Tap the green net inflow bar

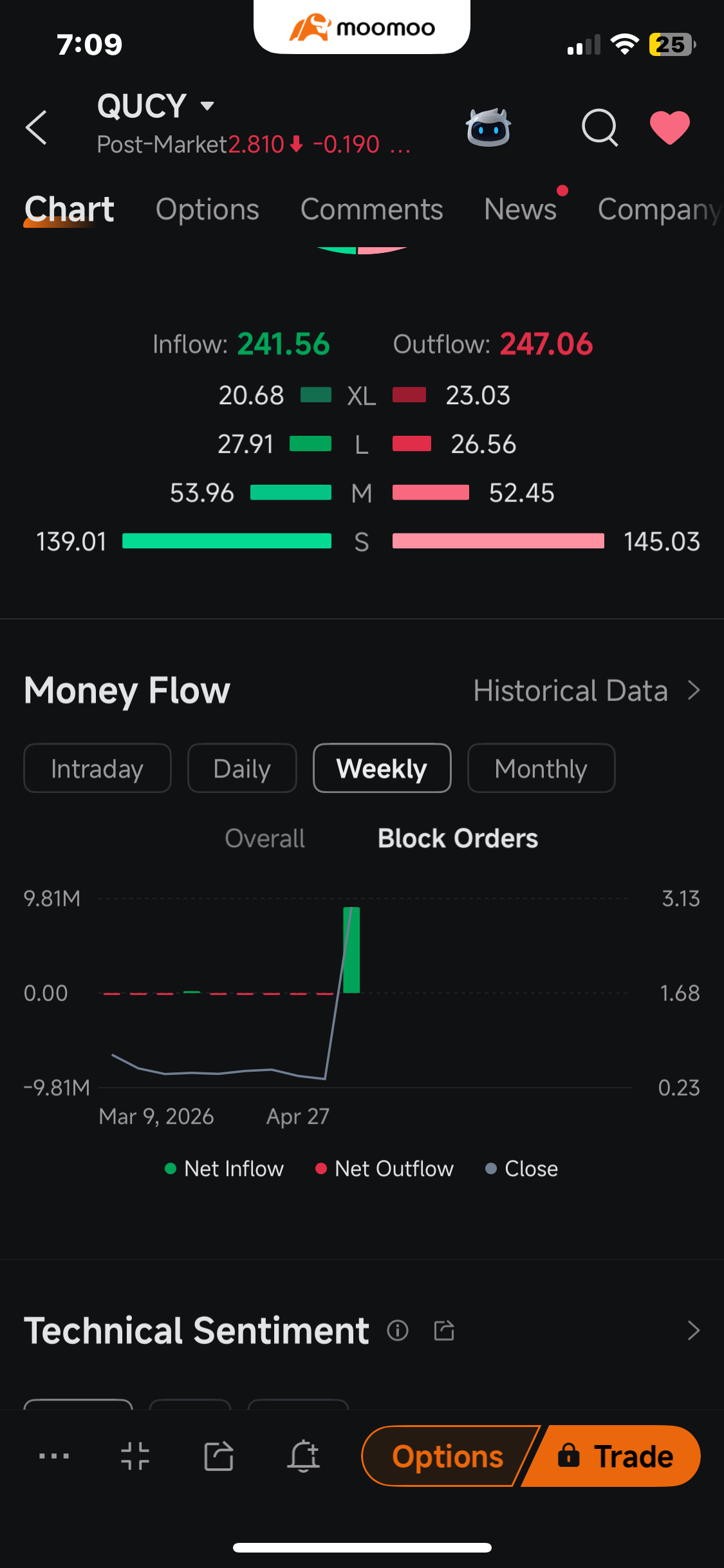point(351,950)
